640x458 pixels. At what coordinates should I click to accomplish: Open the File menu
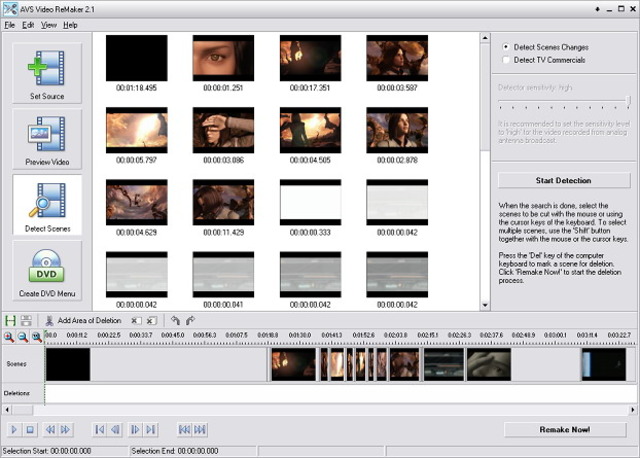[9, 25]
